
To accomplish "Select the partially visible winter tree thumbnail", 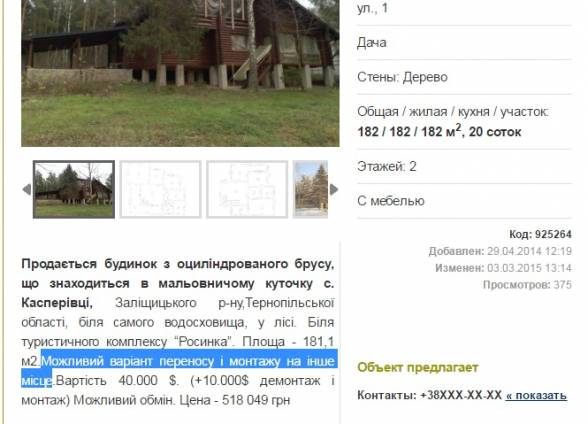I will pos(310,189).
